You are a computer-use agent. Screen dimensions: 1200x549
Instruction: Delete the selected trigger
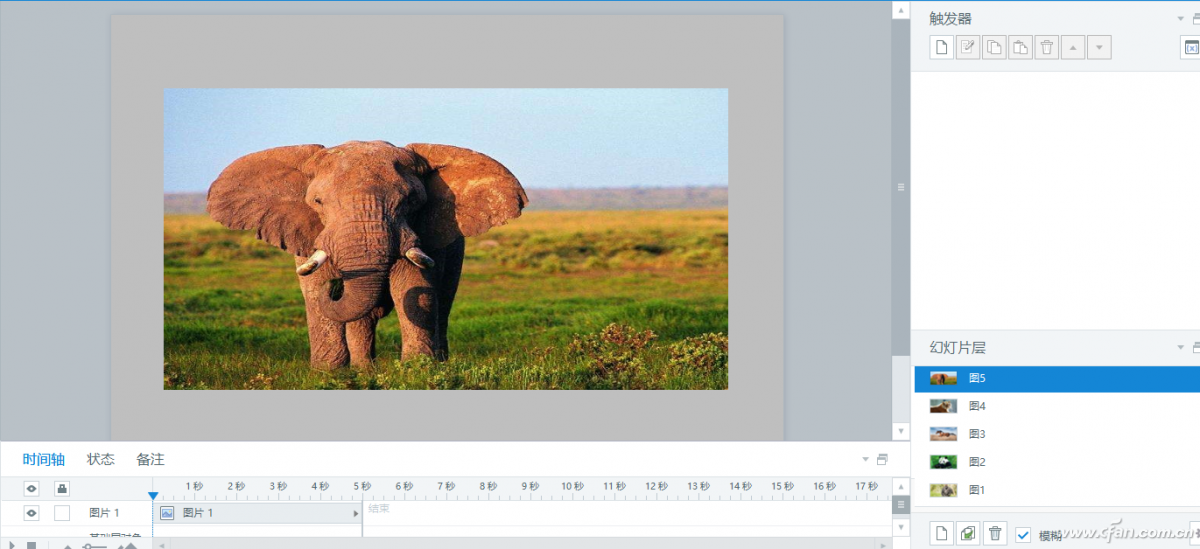tap(1046, 47)
